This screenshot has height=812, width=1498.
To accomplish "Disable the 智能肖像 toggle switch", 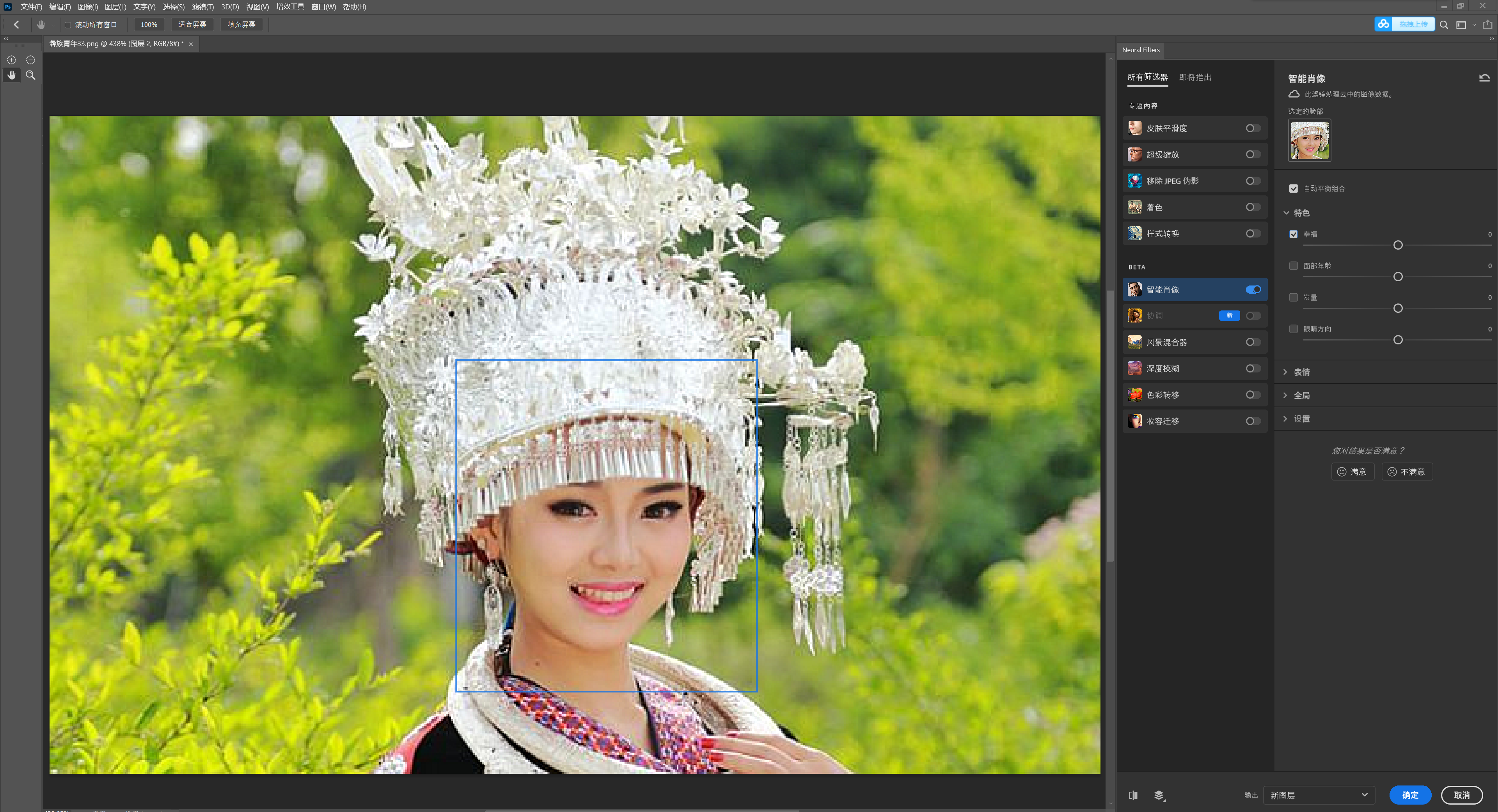I will coord(1253,289).
